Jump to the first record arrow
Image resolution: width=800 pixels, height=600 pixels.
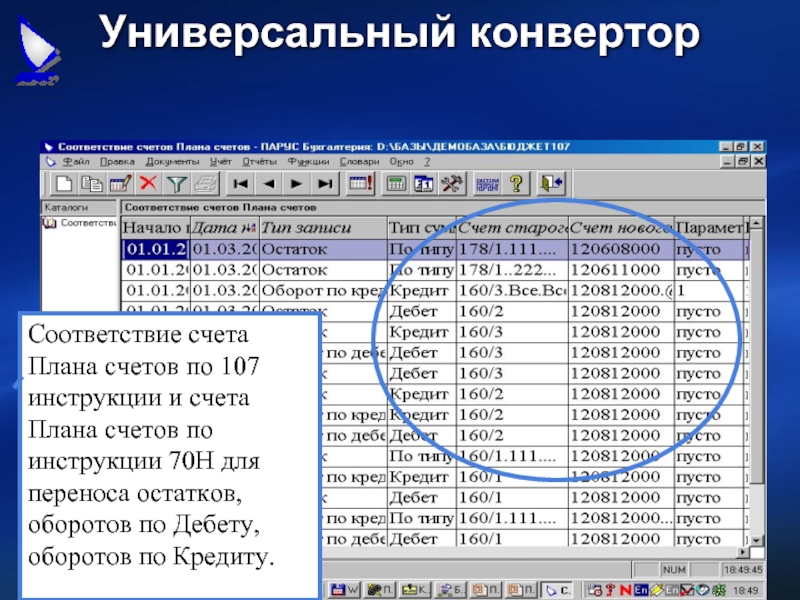pos(240,183)
